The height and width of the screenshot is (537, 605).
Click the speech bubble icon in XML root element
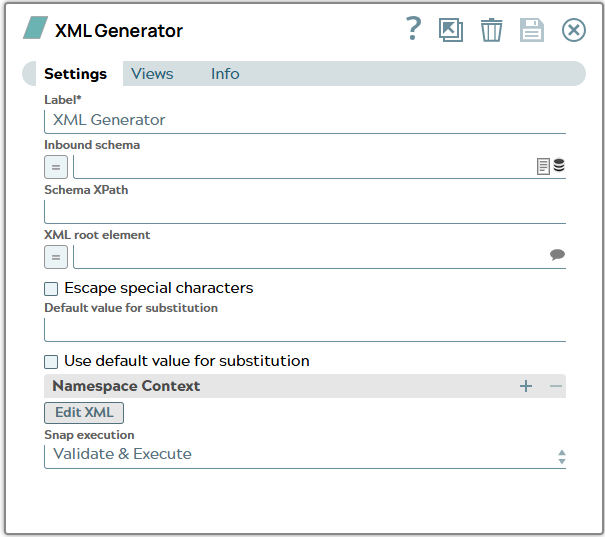(x=557, y=255)
